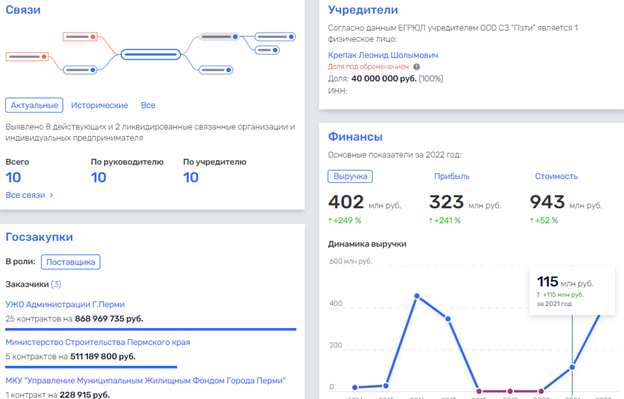Click the Финансы section heading

355,137
